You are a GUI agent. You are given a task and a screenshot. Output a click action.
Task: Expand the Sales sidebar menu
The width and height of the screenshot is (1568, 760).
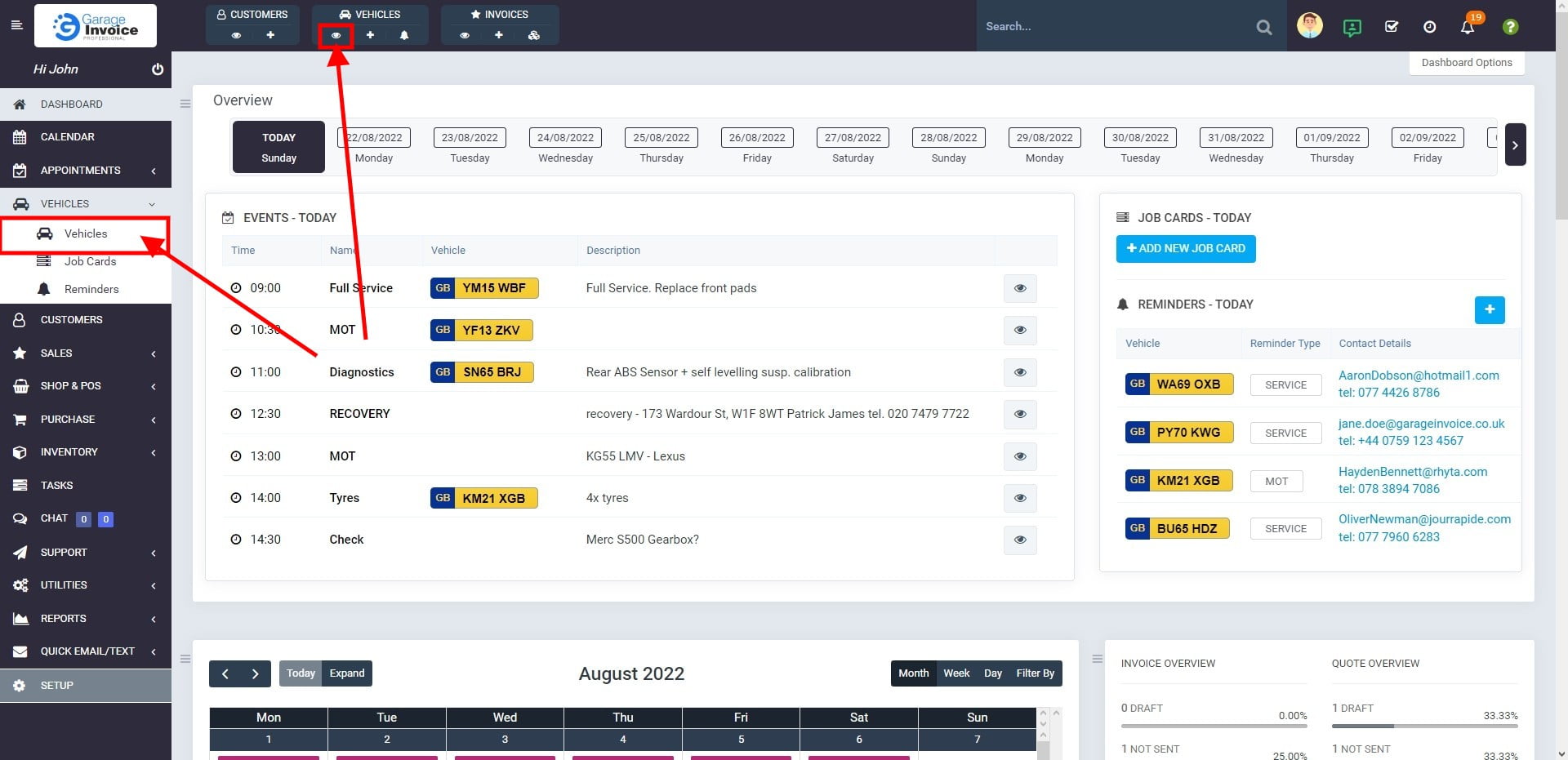tap(86, 353)
